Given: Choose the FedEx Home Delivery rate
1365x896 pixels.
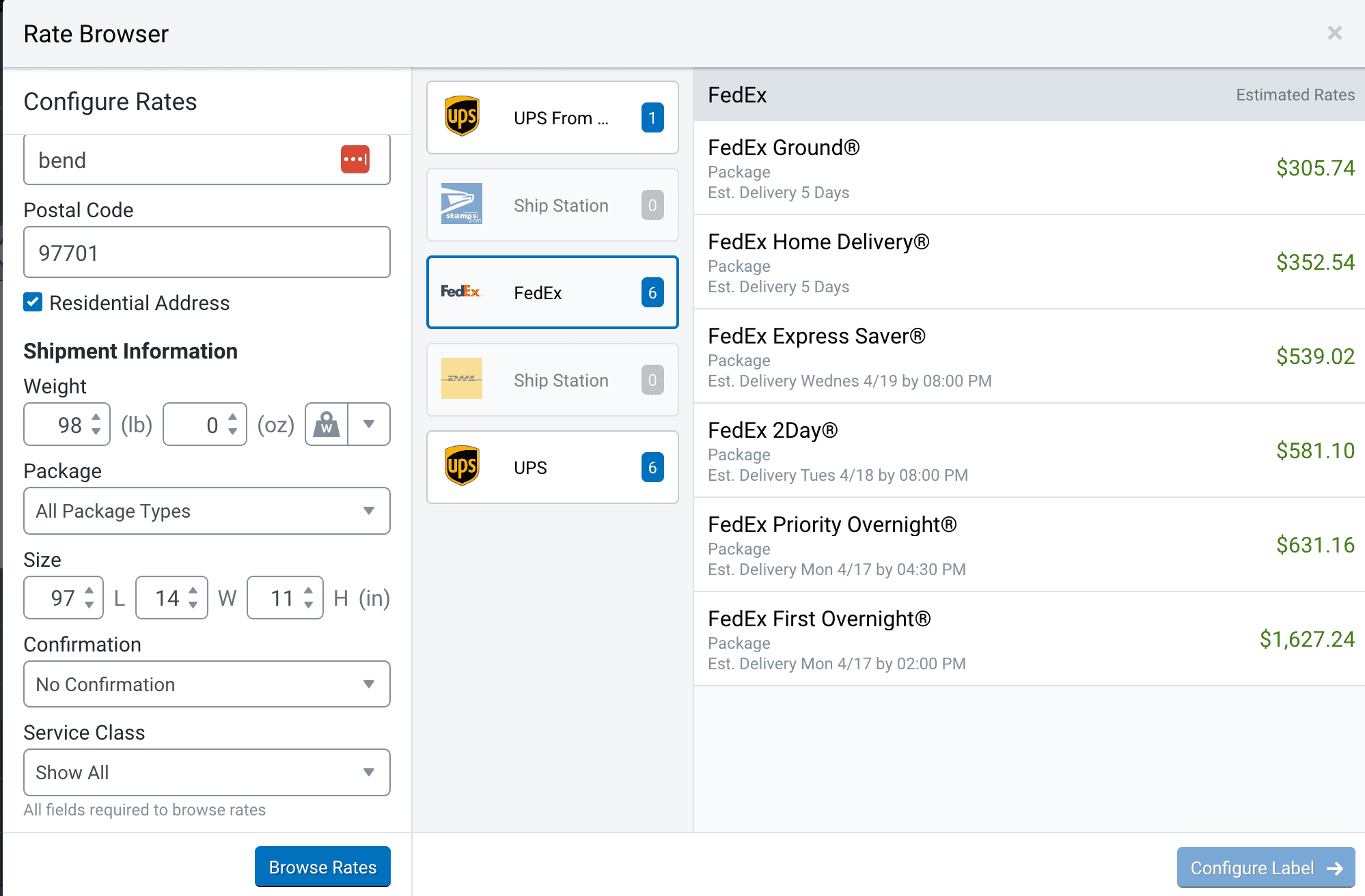Looking at the screenshot, I should [1029, 262].
